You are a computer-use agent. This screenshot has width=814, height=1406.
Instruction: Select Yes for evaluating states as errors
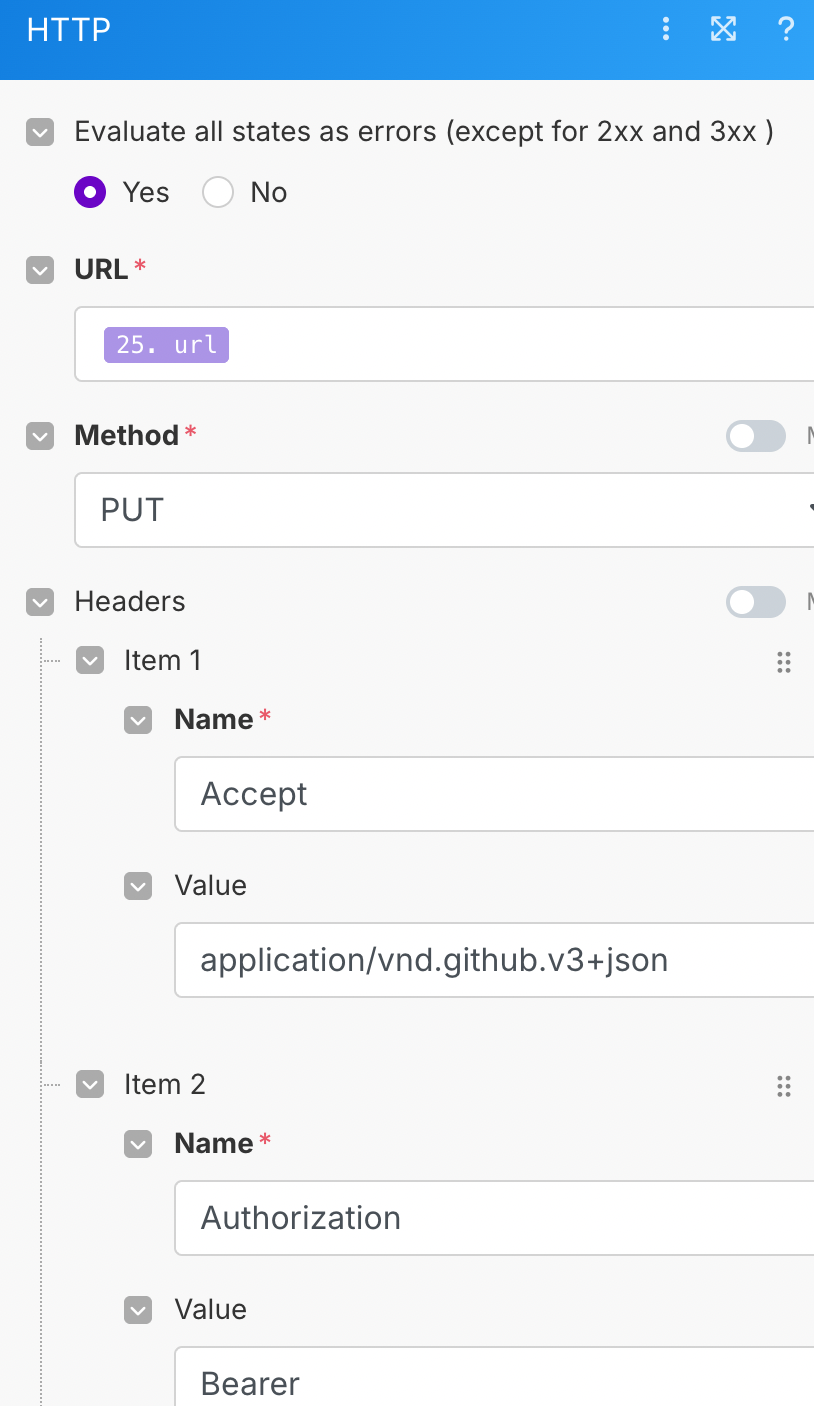[x=90, y=192]
